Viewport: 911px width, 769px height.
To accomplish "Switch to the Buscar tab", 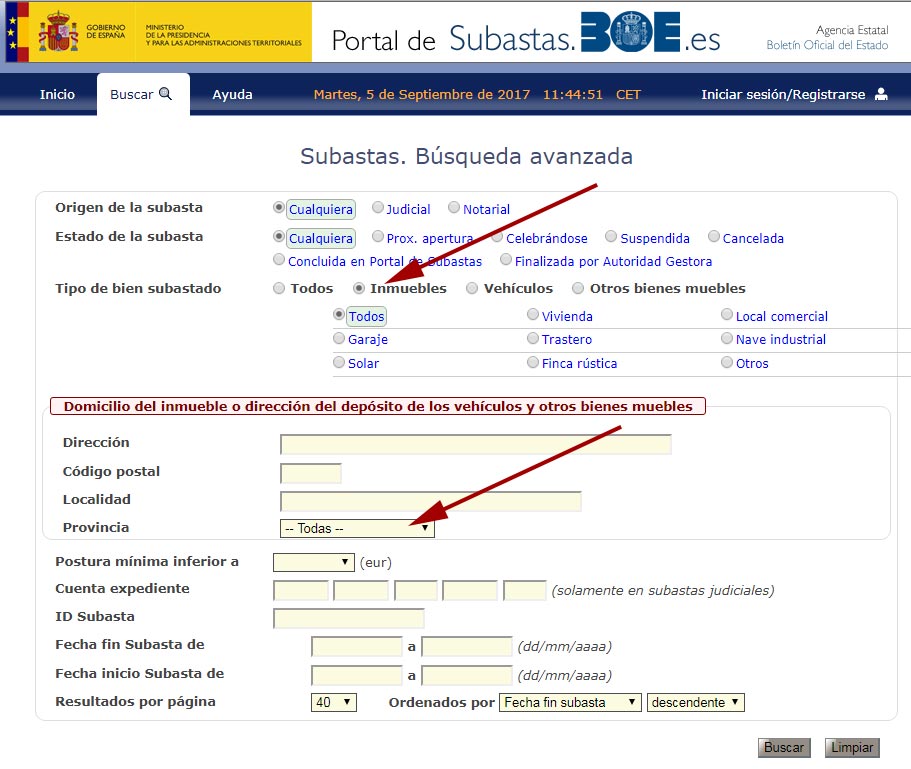I will [143, 94].
